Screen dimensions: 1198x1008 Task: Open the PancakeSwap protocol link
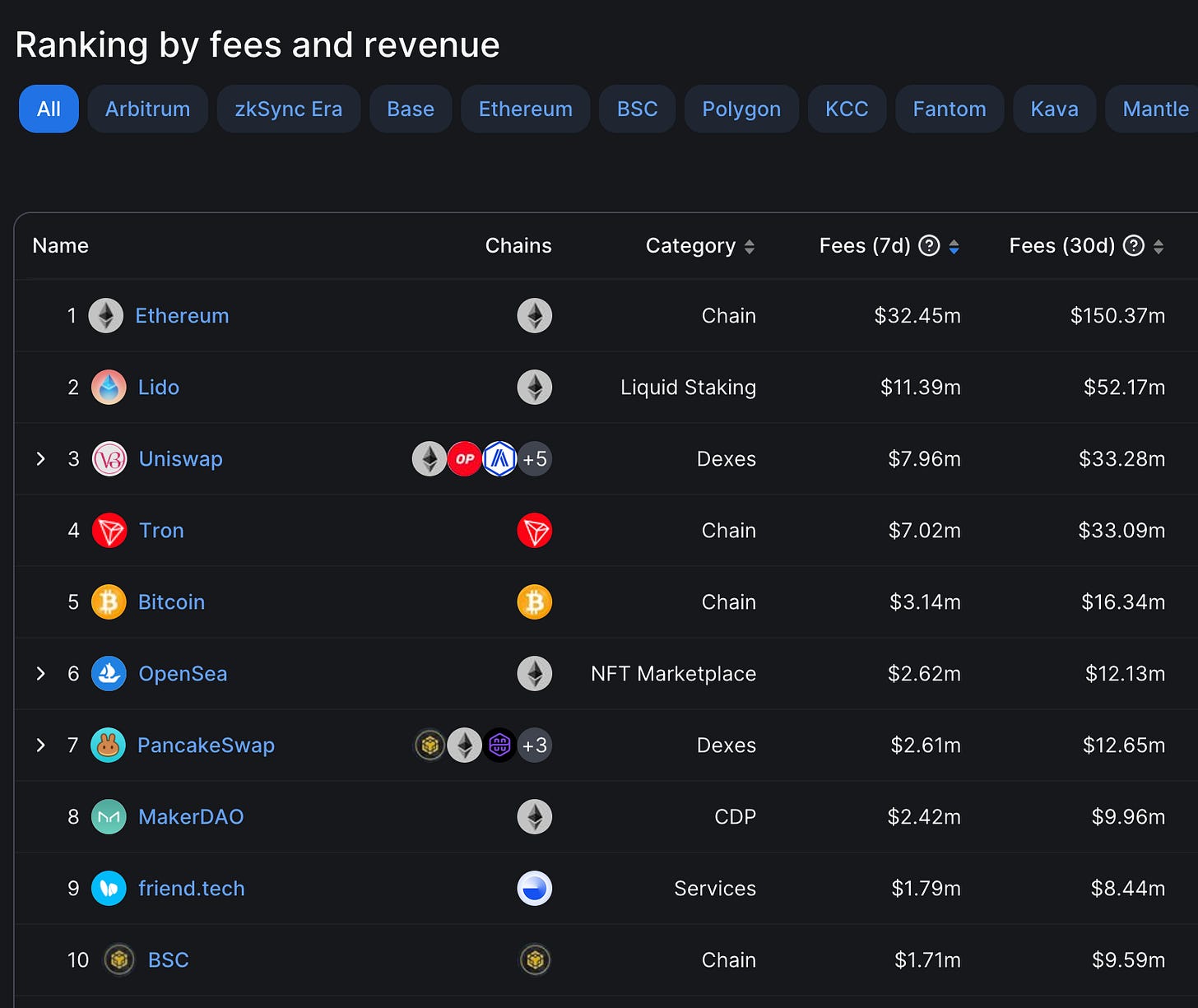[x=206, y=746]
